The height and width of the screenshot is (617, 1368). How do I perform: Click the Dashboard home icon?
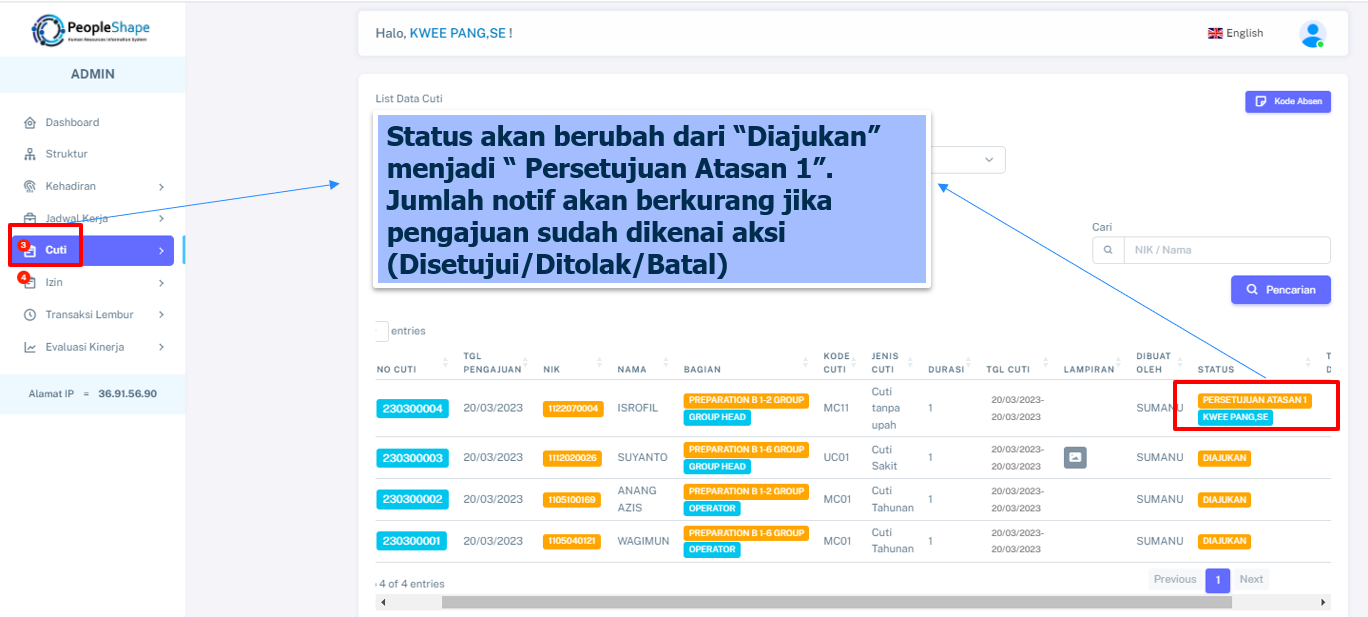click(30, 123)
